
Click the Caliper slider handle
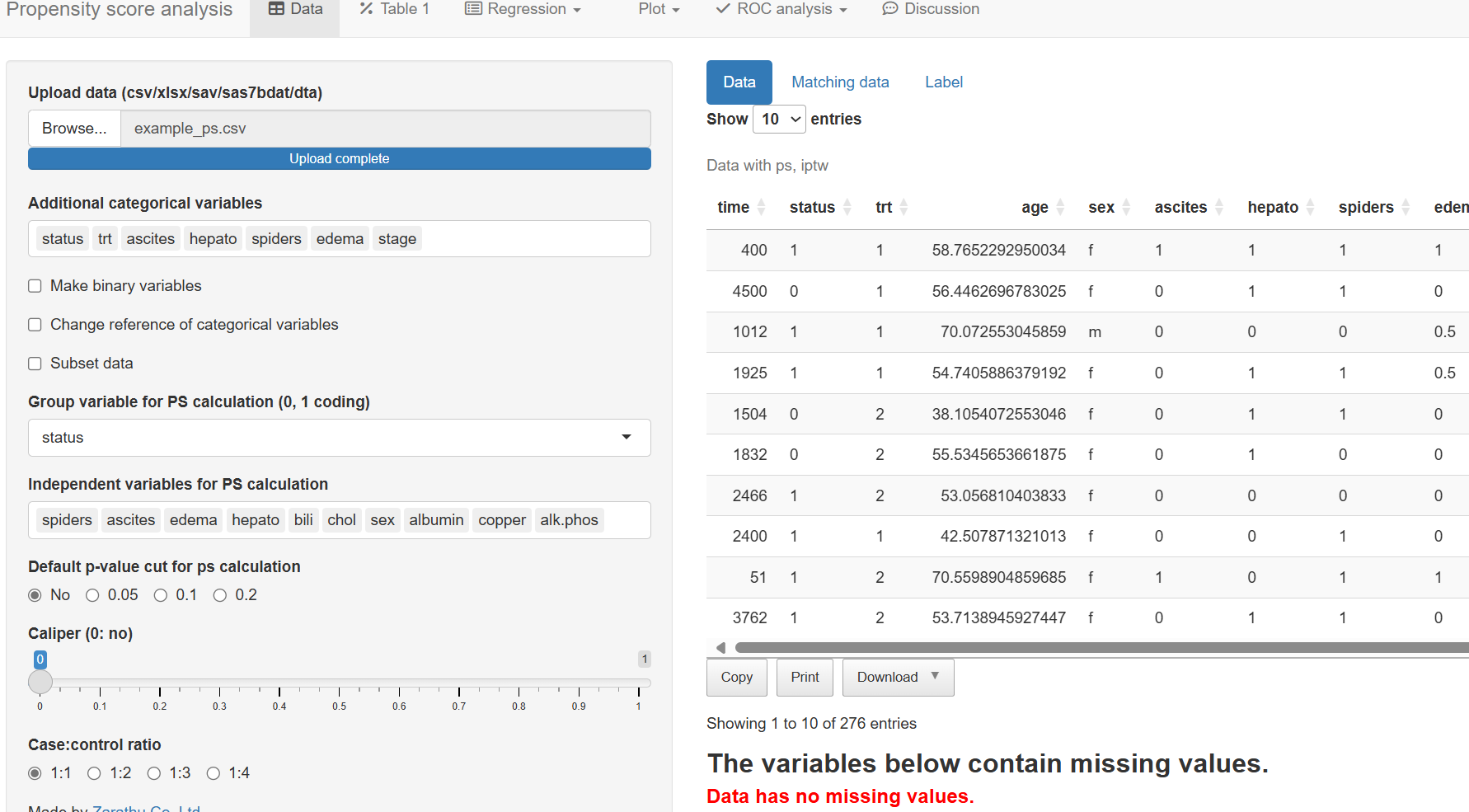click(x=40, y=682)
